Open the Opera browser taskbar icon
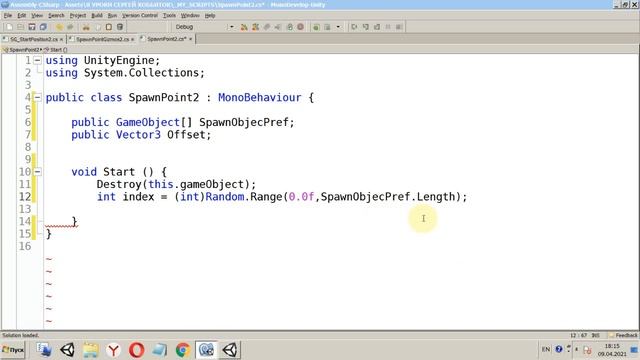The height and width of the screenshot is (360, 640). tap(136, 350)
